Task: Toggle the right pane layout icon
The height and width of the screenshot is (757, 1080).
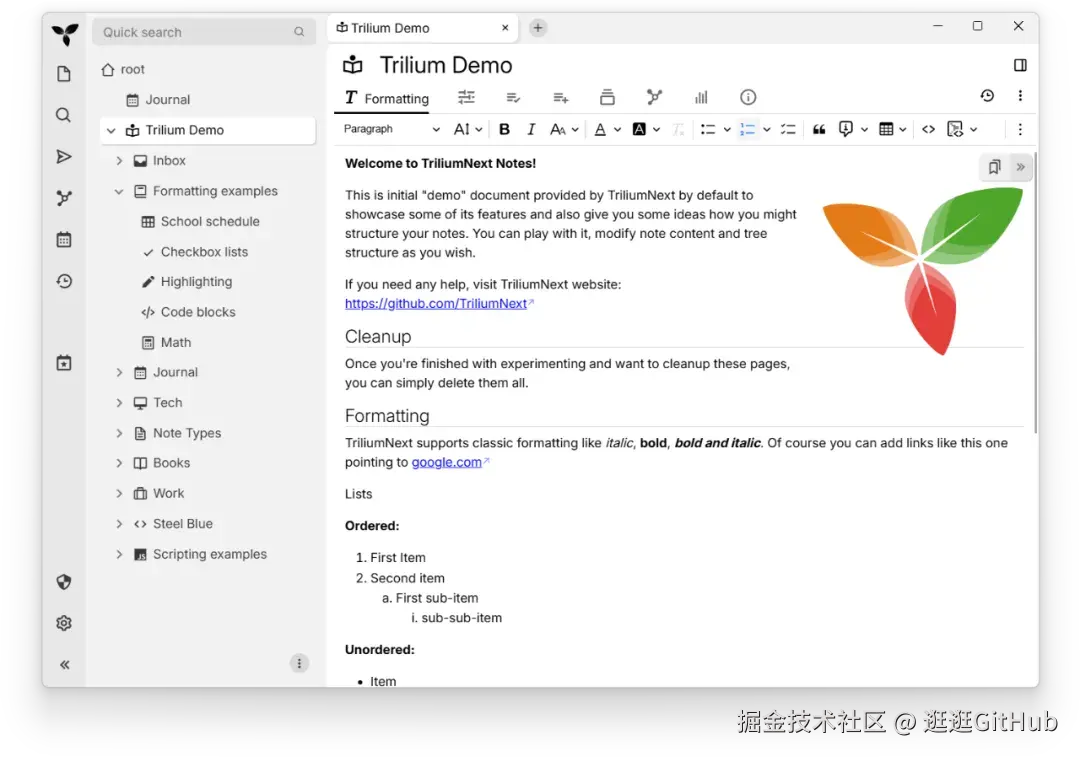Action: click(x=1020, y=65)
